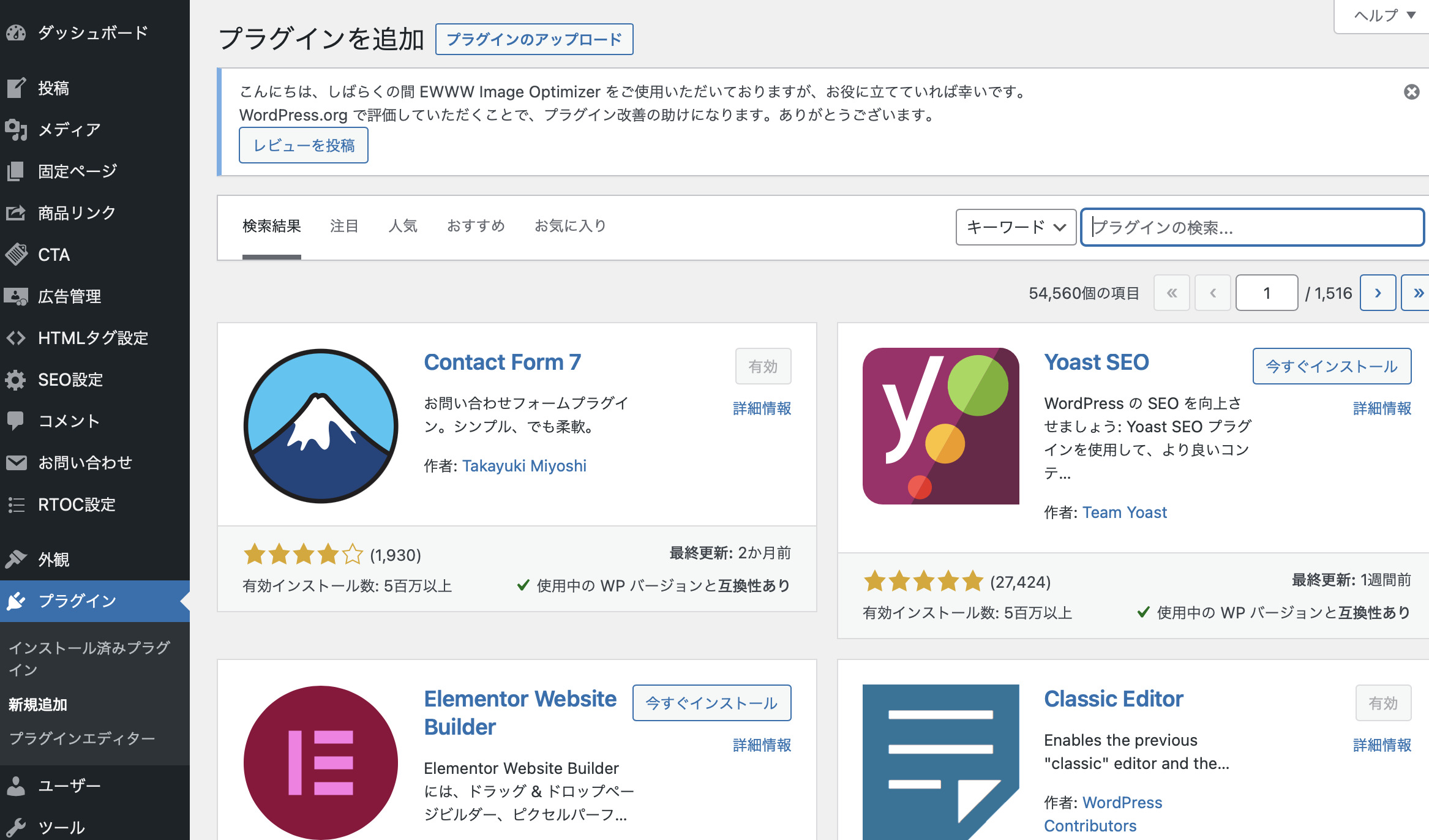1429x840 pixels.
Task: Select the 検索結果 tab
Action: [x=272, y=226]
